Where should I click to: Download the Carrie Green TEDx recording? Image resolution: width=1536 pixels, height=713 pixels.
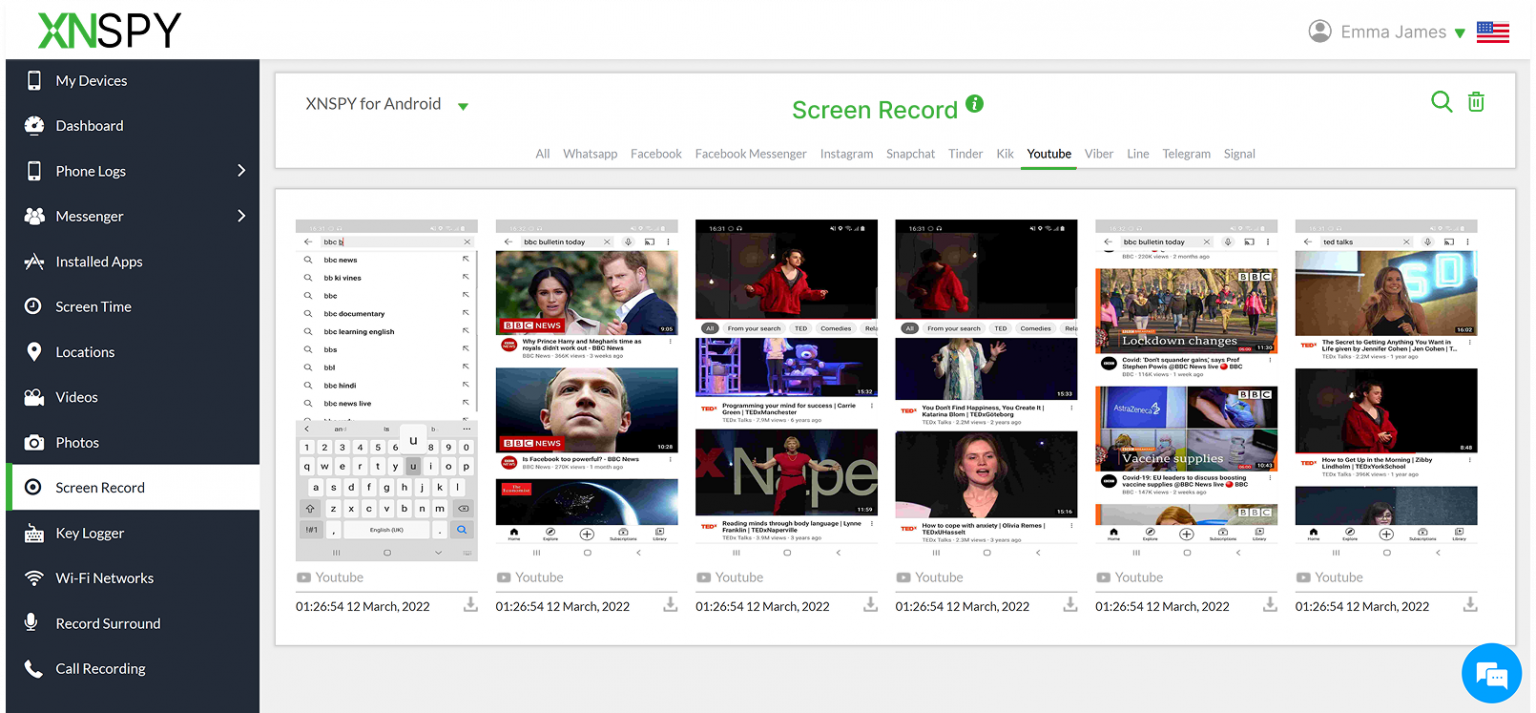pos(870,605)
